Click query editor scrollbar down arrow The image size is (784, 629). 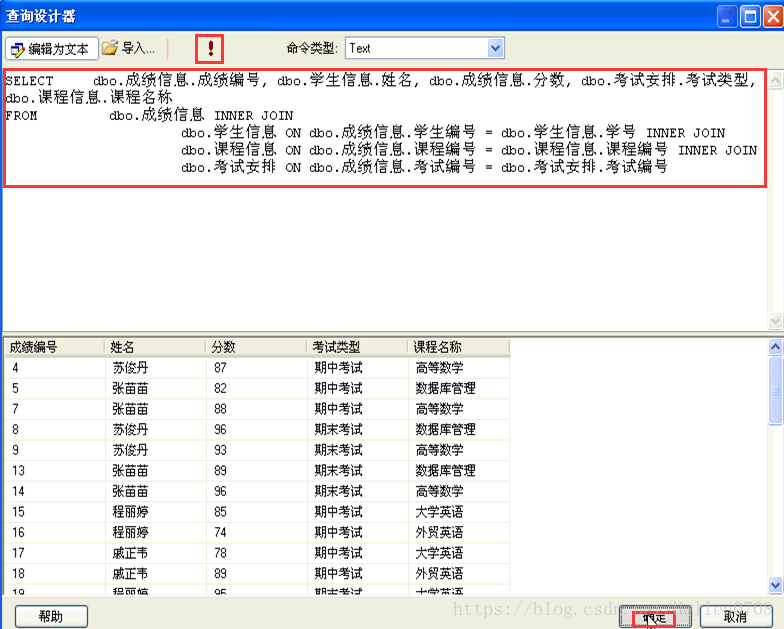tap(775, 320)
